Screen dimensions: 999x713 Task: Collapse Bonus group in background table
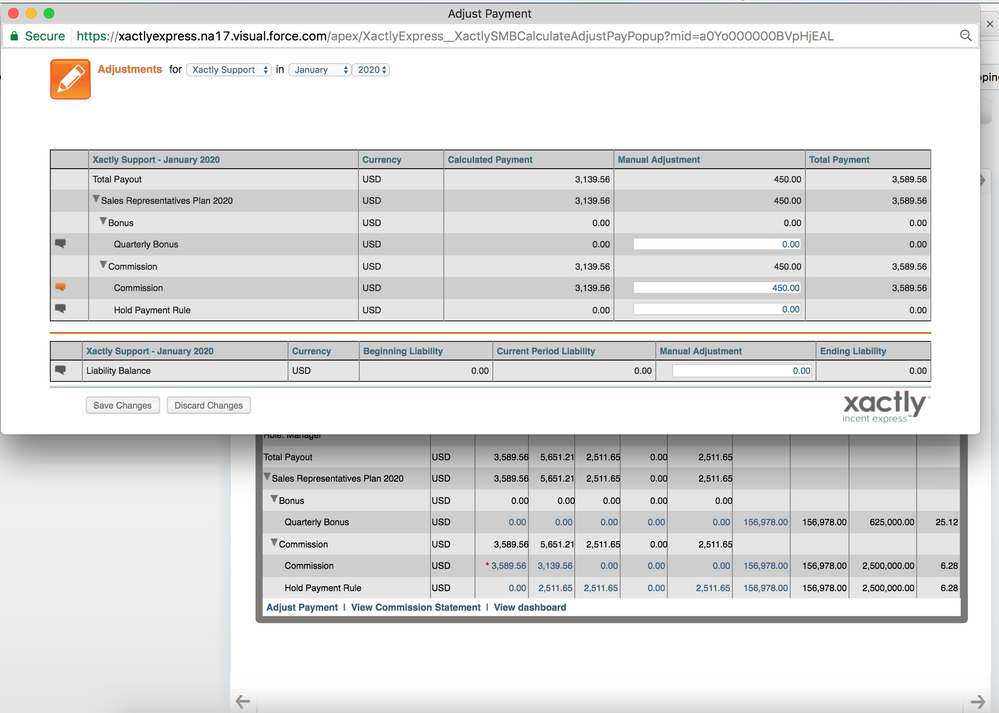click(x=274, y=499)
